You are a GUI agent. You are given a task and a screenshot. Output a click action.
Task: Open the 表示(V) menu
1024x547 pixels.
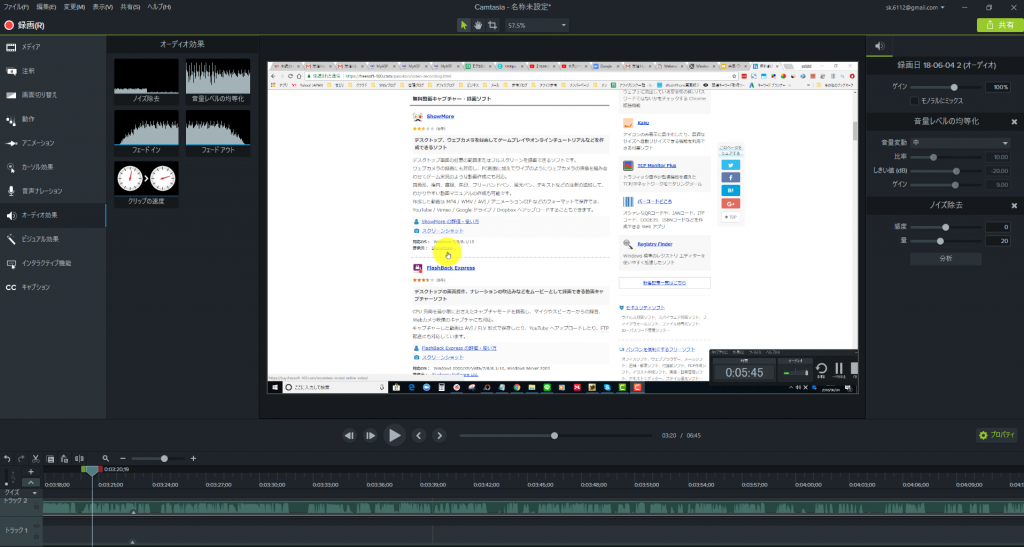[102, 7]
